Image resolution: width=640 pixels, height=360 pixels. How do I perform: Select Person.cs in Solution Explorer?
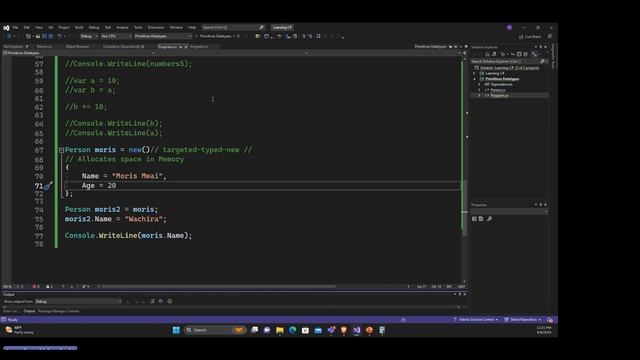(498, 90)
